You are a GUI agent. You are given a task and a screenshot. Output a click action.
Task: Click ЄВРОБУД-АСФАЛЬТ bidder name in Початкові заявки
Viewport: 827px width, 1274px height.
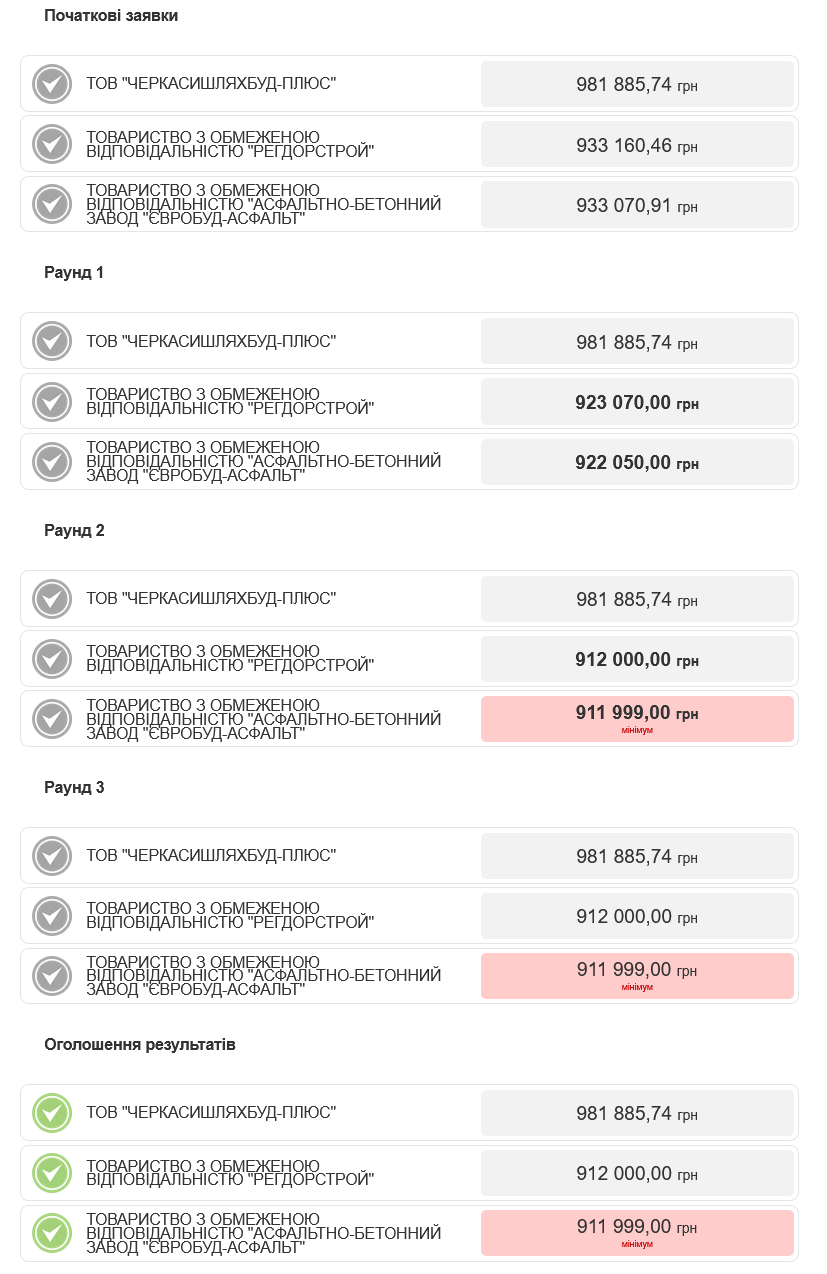click(264, 204)
